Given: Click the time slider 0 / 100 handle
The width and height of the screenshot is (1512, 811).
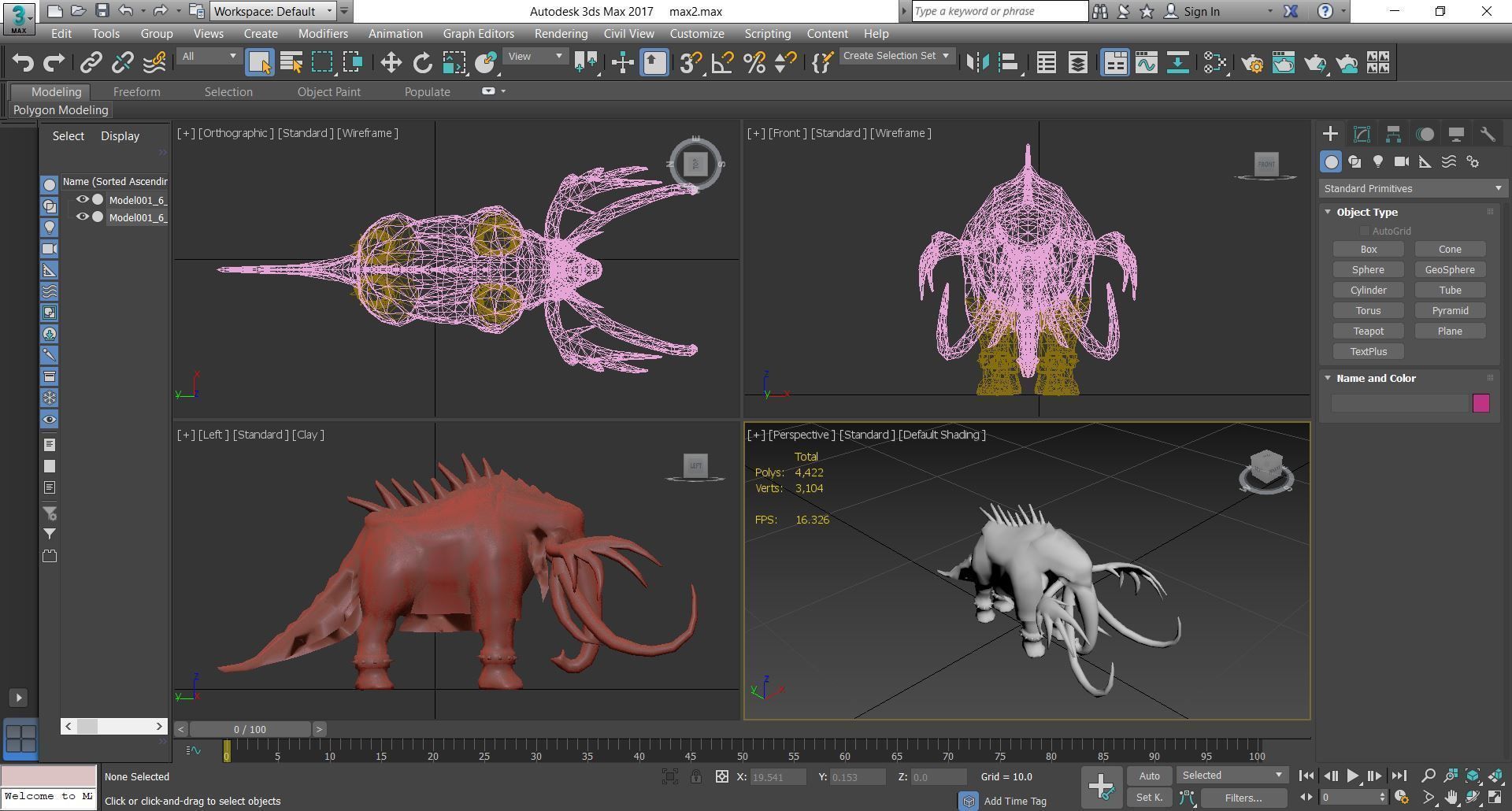Looking at the screenshot, I should pos(250,729).
